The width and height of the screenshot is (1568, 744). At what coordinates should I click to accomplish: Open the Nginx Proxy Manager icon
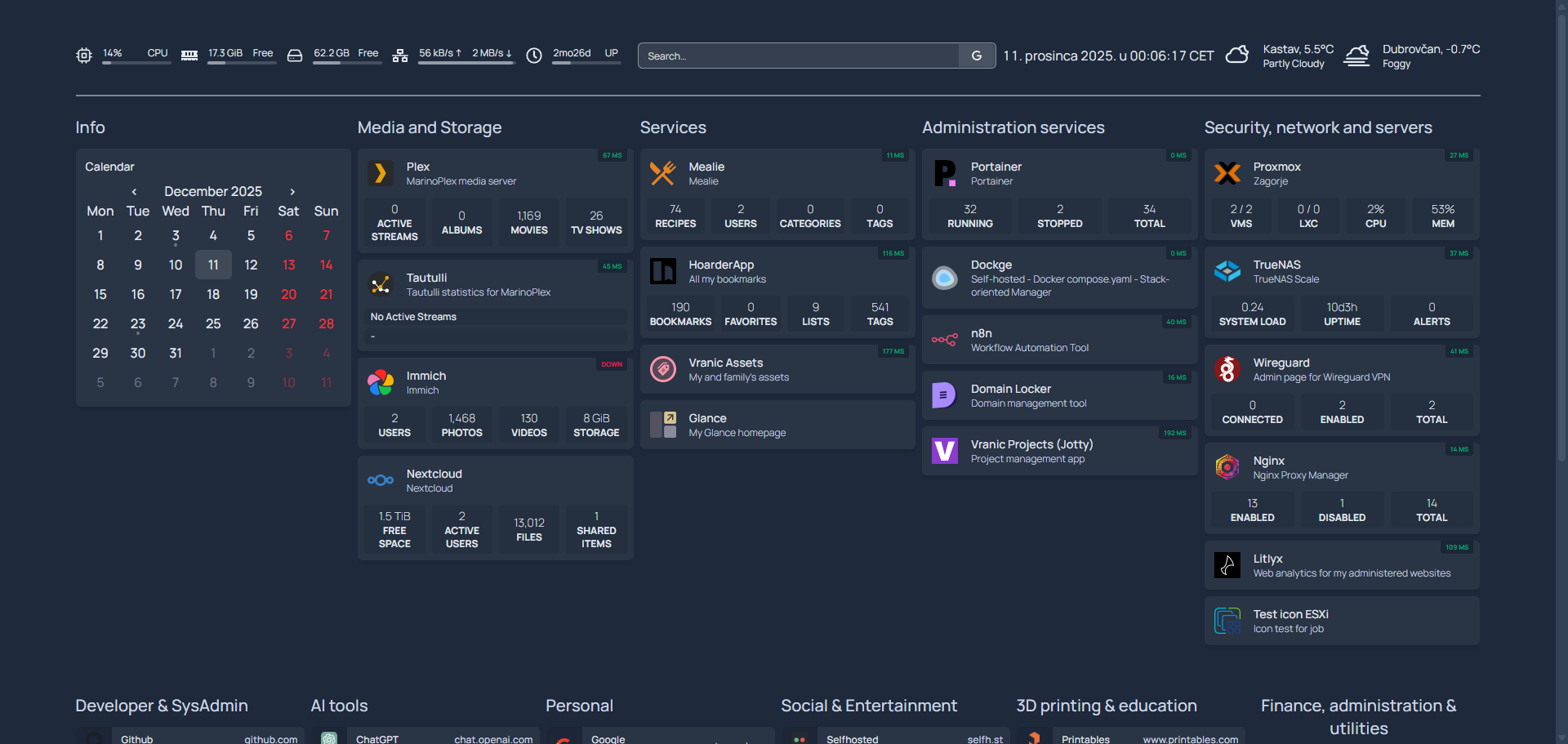(1227, 467)
